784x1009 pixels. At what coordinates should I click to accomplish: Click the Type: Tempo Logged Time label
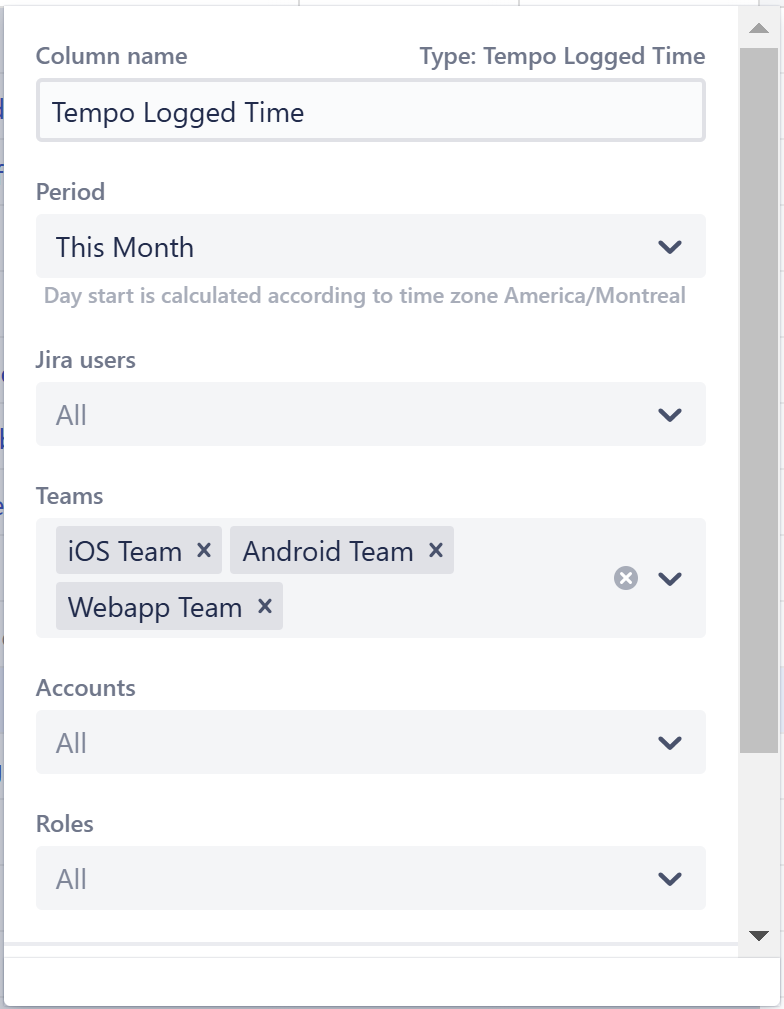562,56
